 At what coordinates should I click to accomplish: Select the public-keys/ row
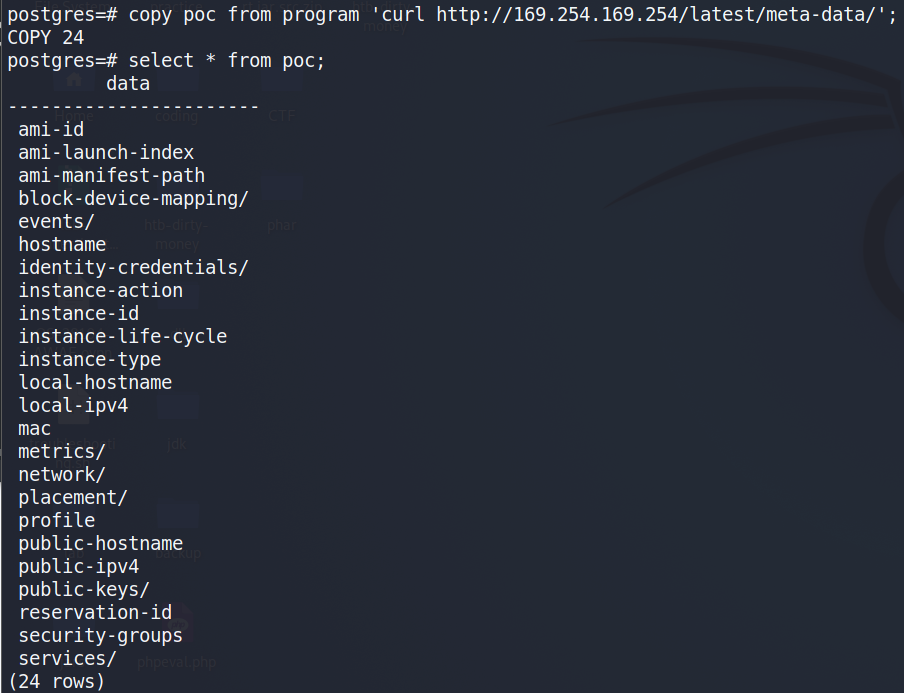tap(84, 590)
